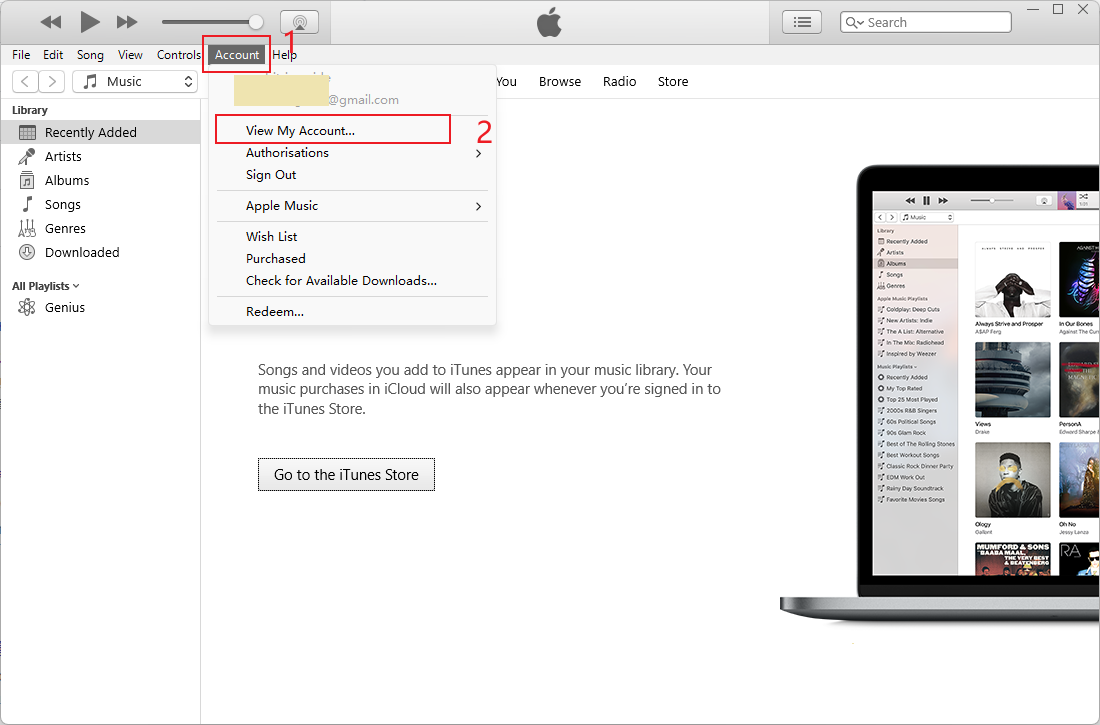Open the Help menu
The image size is (1100, 725).
285,55
